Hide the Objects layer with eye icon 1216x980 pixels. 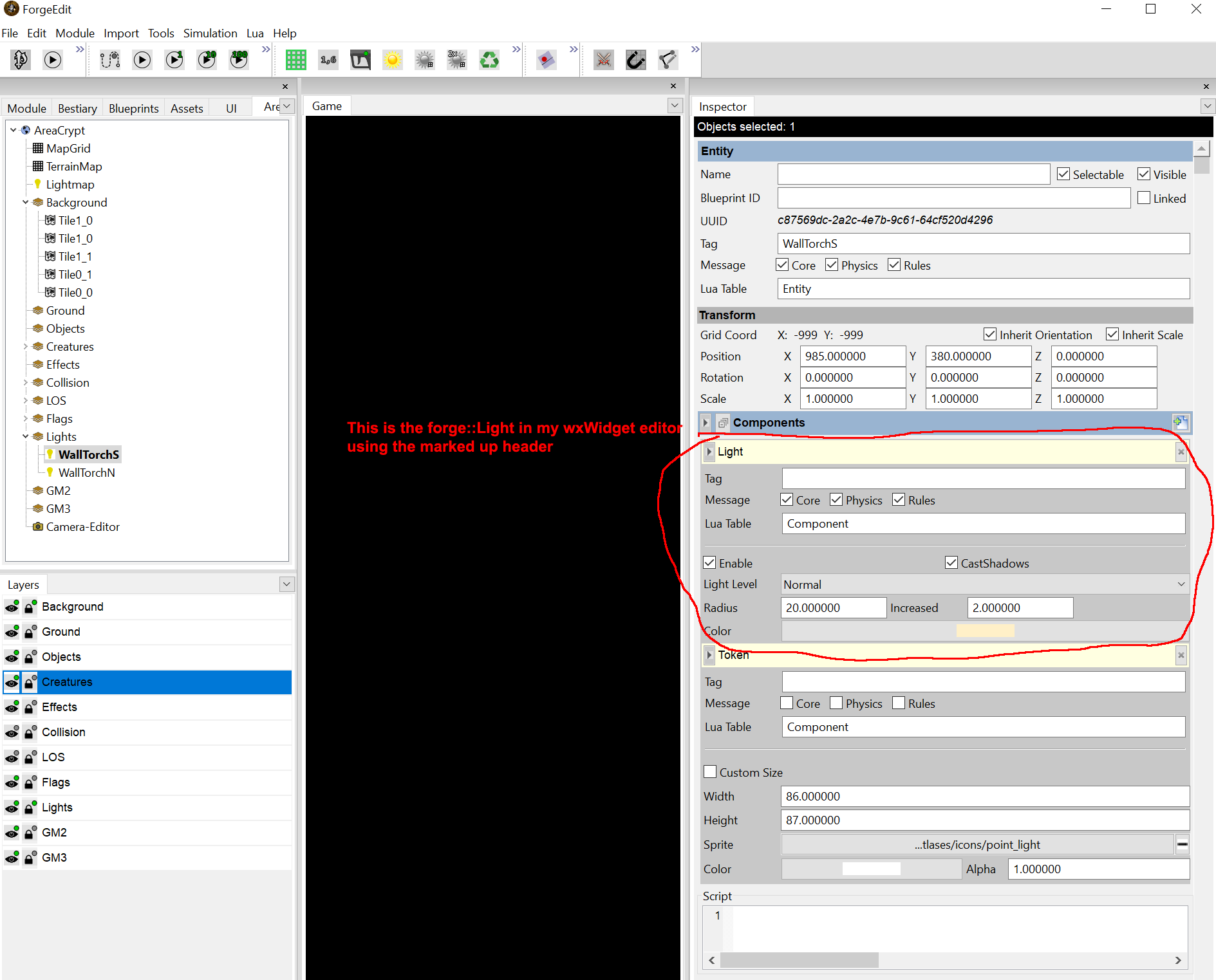coord(12,657)
